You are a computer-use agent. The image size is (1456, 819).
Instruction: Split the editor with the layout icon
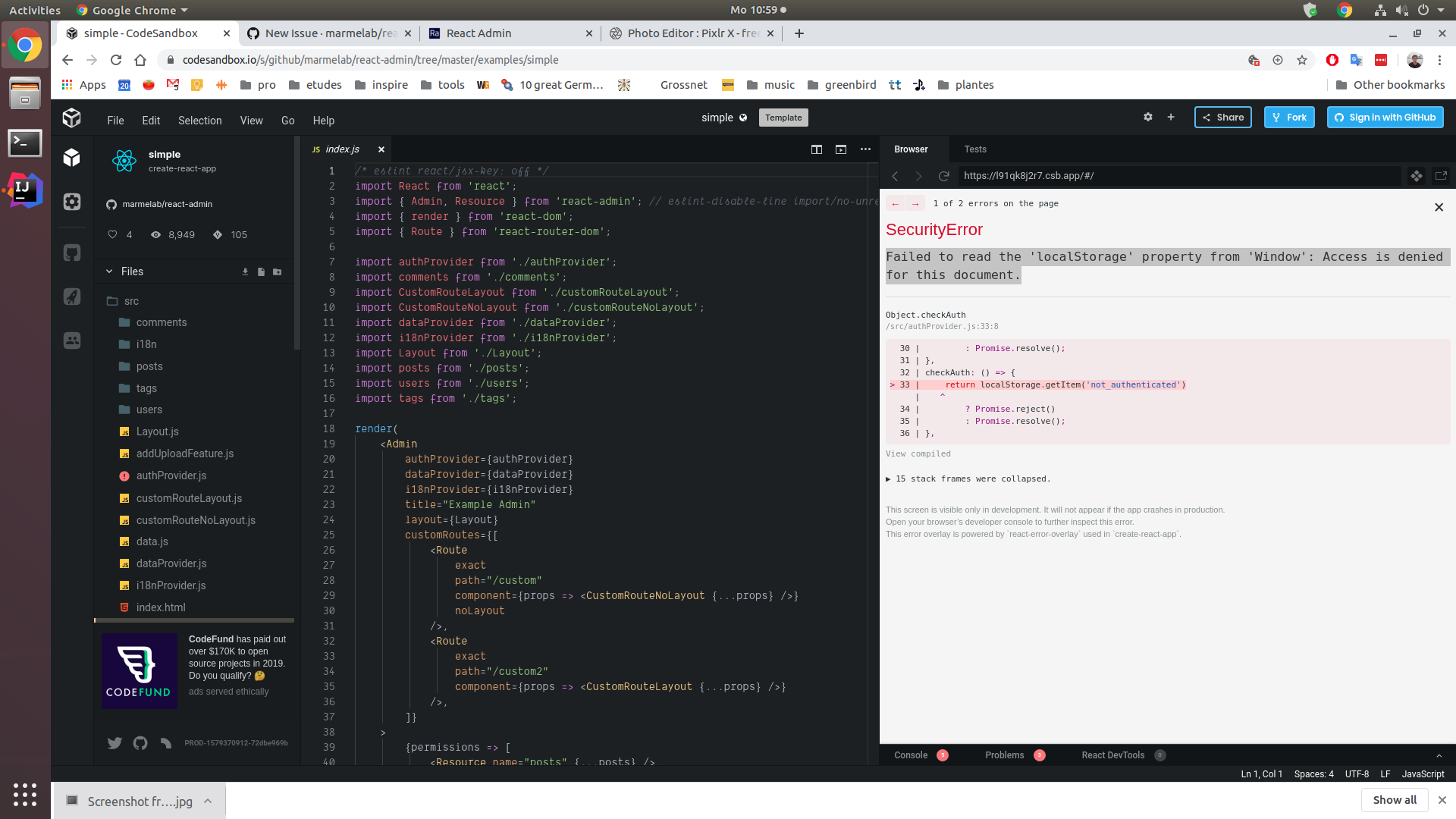(817, 149)
